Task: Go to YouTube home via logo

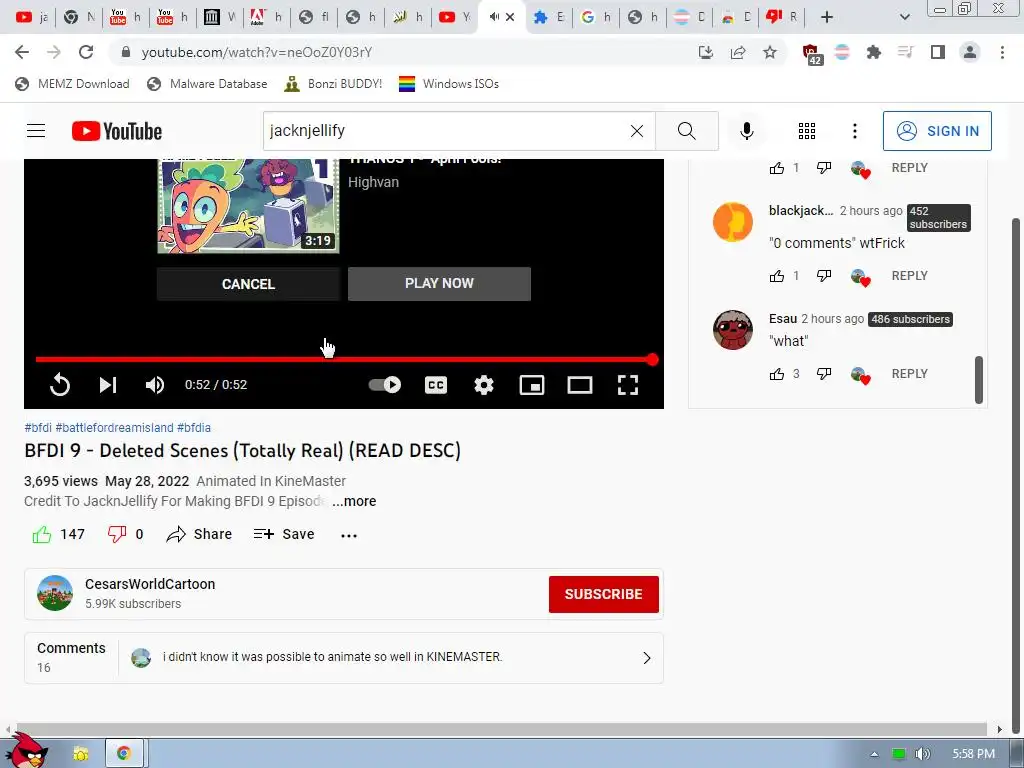Action: tap(117, 131)
